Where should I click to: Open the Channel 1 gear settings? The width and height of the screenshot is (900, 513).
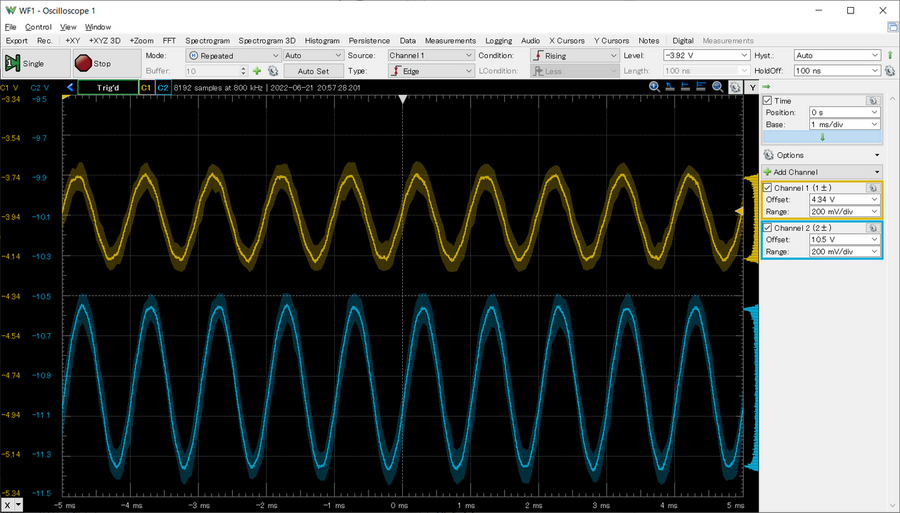click(x=872, y=188)
